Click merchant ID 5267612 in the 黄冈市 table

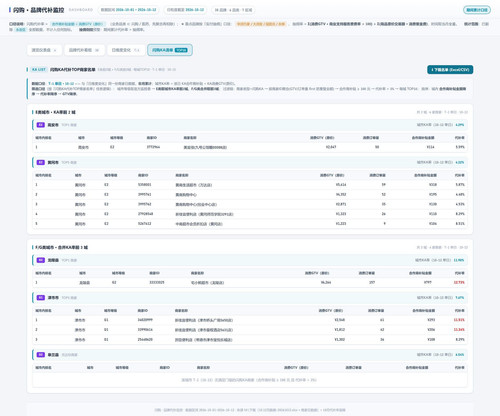pos(145,224)
